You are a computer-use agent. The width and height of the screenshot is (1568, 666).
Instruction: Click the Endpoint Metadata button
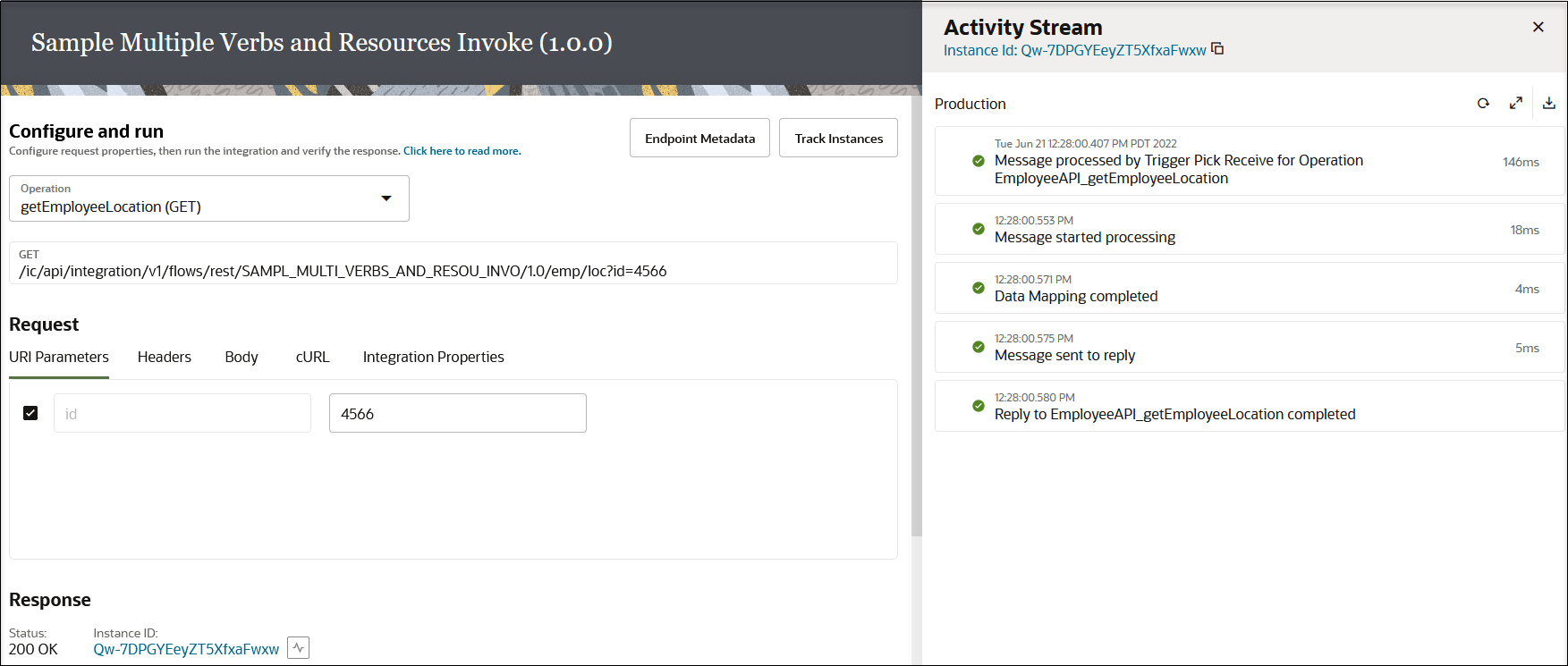(x=699, y=138)
